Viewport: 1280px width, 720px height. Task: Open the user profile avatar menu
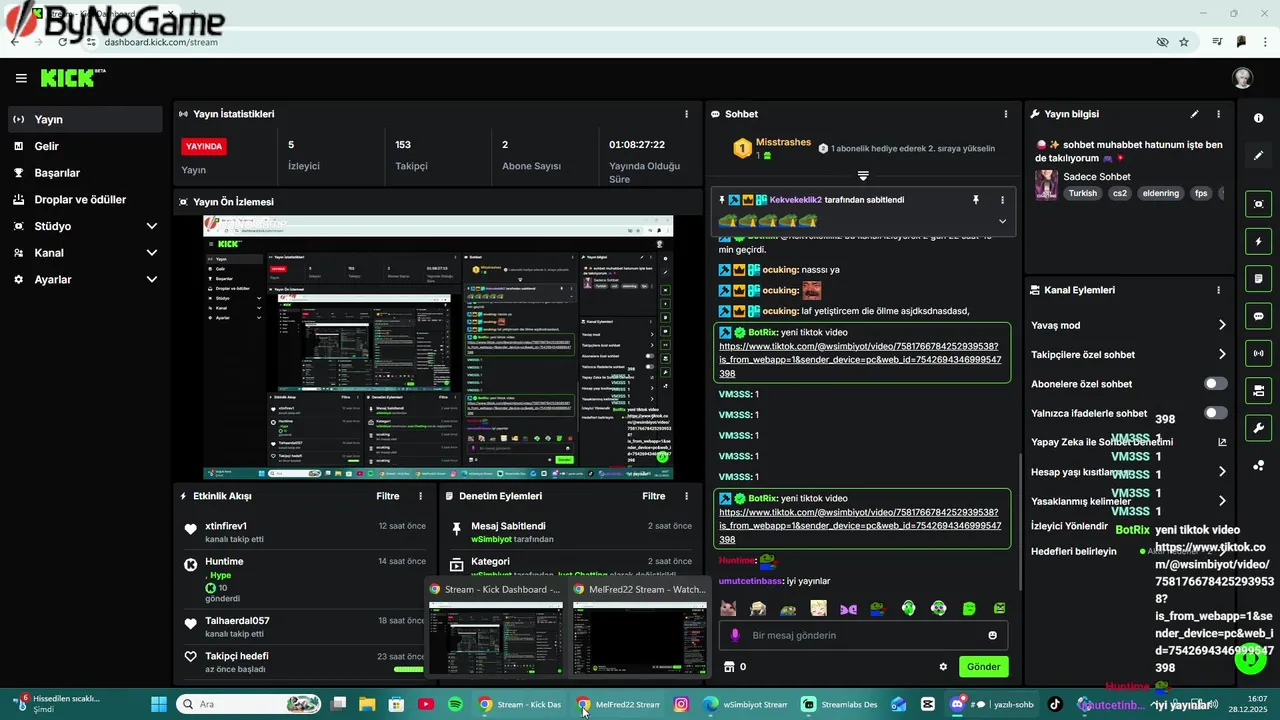tap(1242, 78)
